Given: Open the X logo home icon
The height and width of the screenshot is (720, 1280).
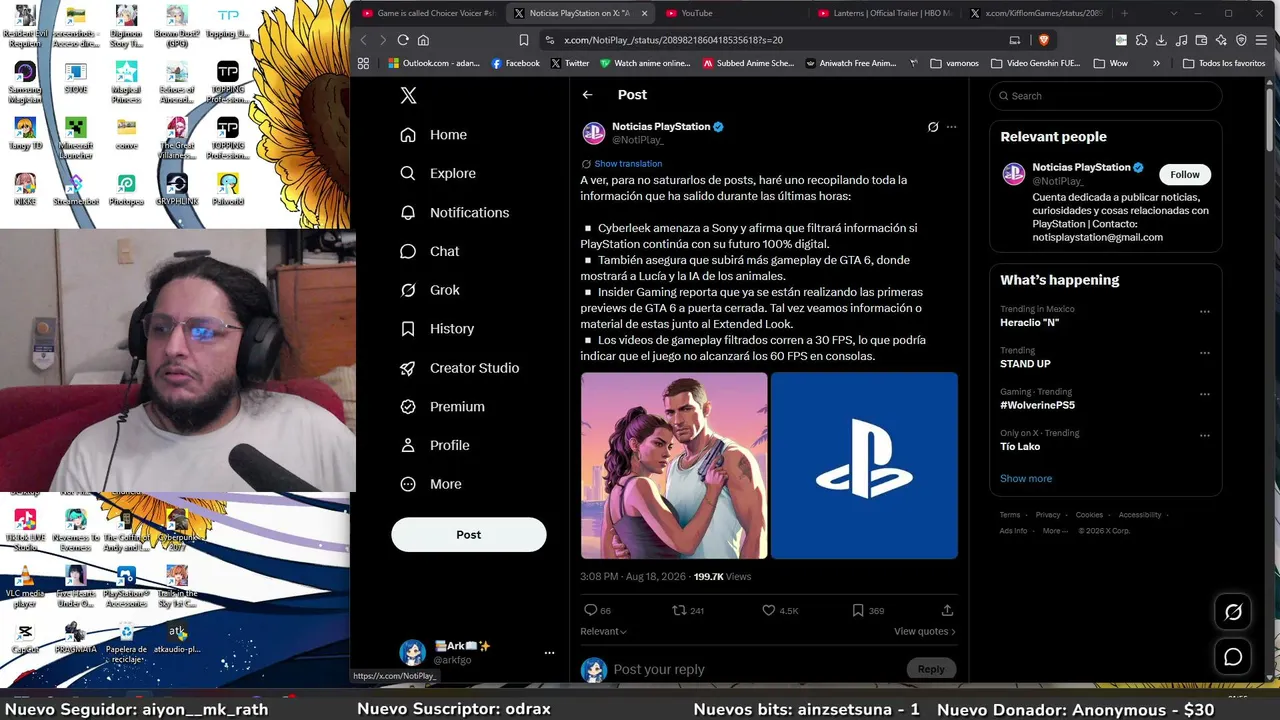Looking at the screenshot, I should [x=408, y=96].
